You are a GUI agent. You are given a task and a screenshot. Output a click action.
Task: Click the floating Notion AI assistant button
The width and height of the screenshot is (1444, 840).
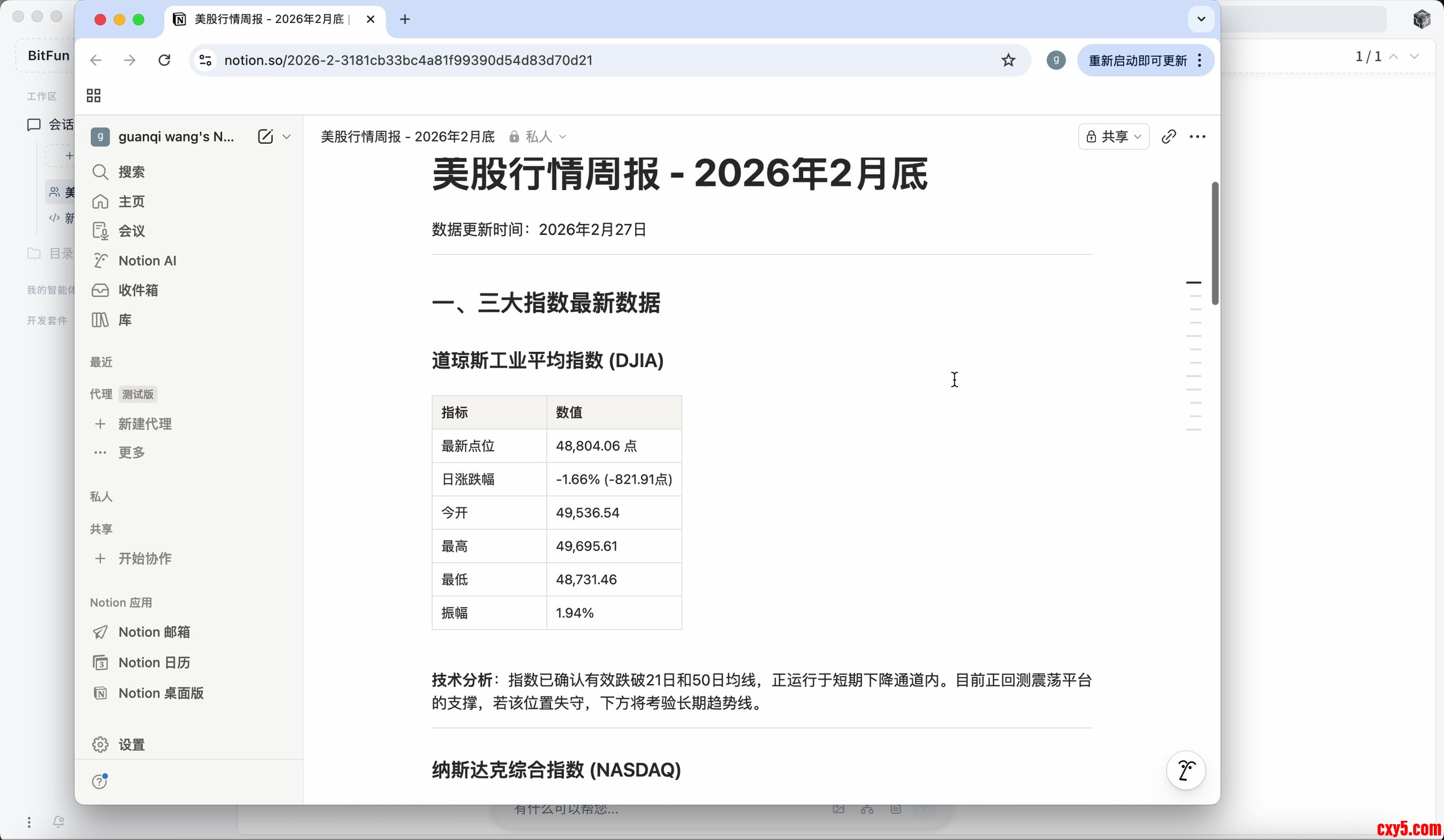coord(1186,770)
